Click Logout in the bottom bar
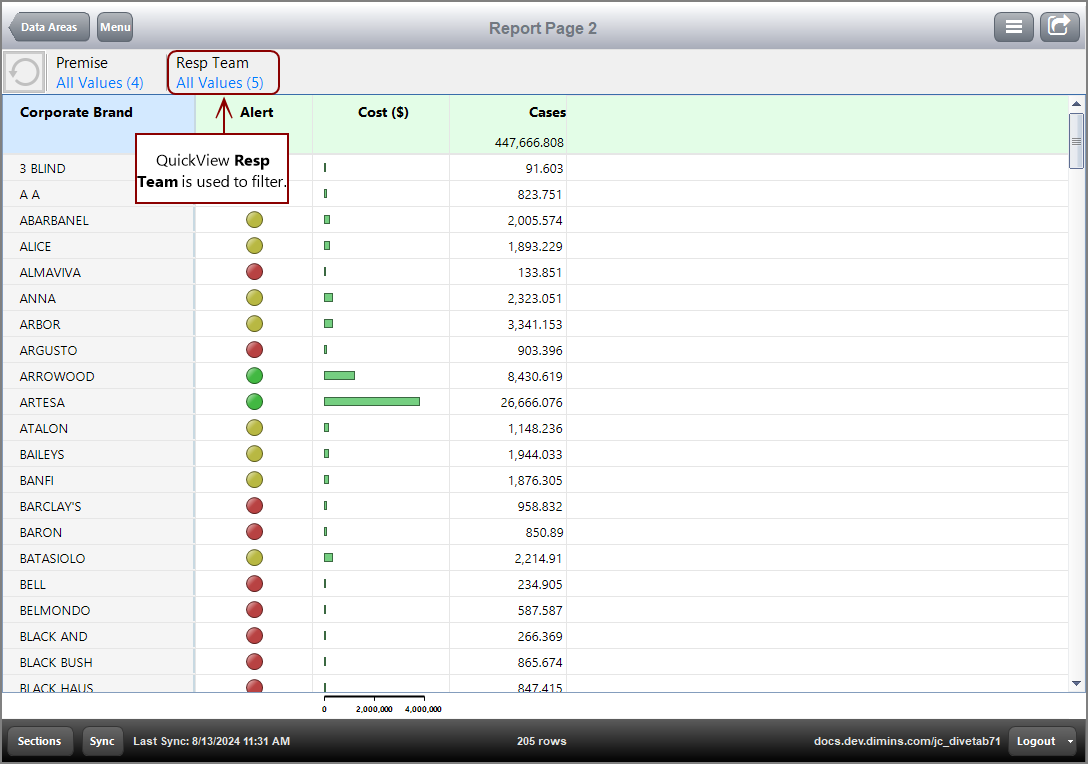 [x=1036, y=741]
